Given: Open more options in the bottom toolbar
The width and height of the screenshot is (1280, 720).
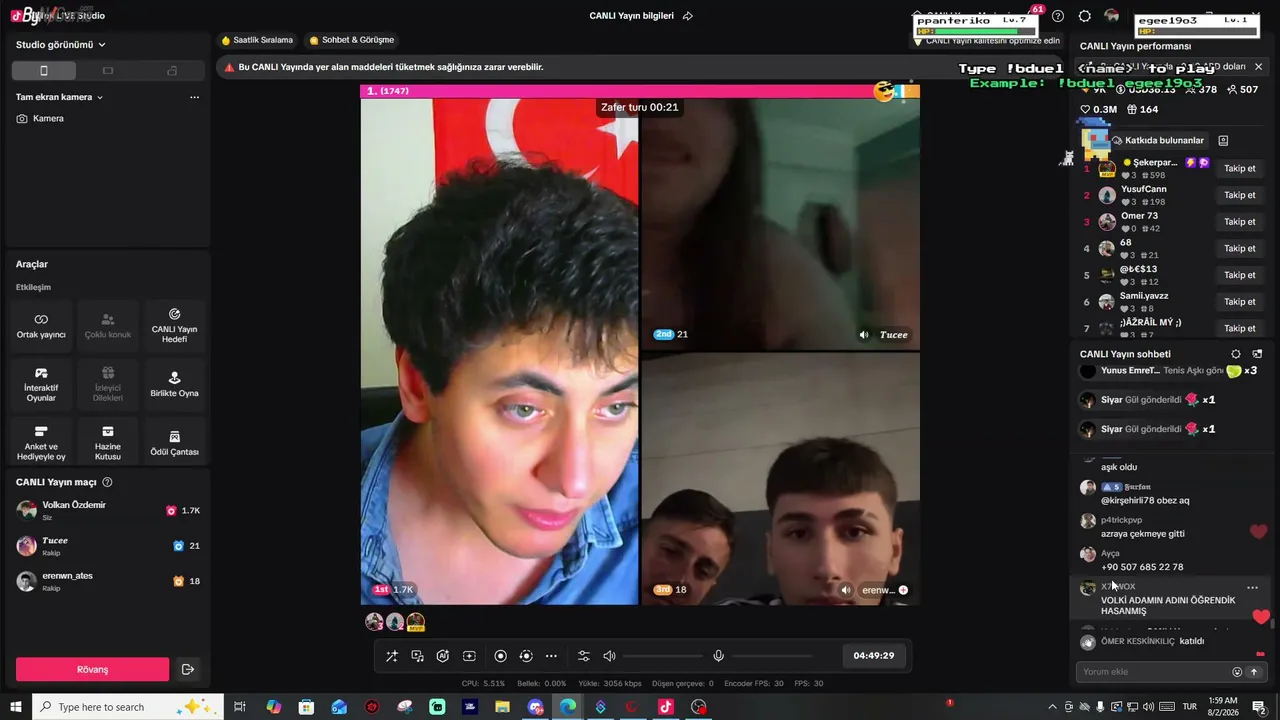Looking at the screenshot, I should point(551,656).
